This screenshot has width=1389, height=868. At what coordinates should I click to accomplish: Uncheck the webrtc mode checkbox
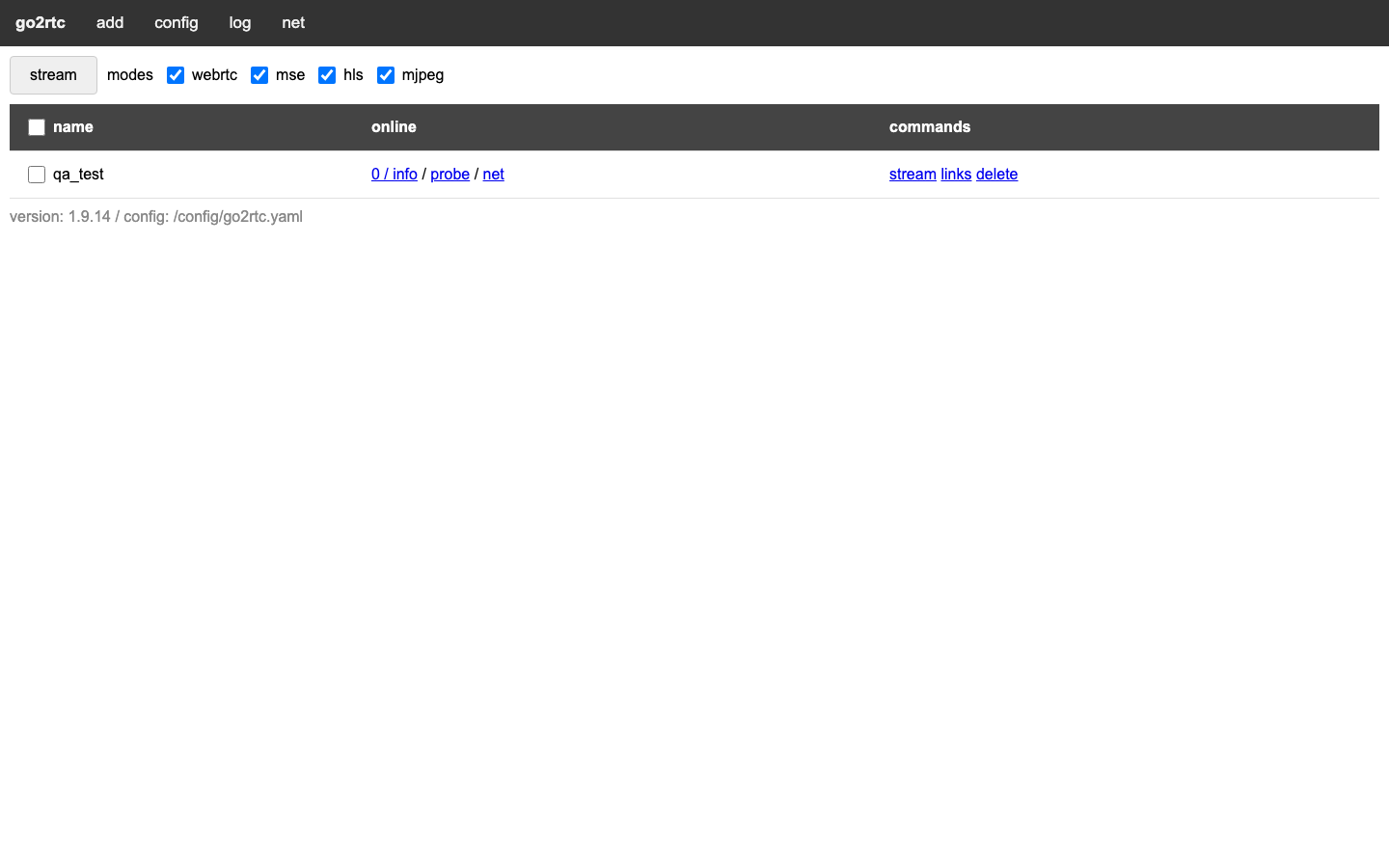[x=176, y=75]
